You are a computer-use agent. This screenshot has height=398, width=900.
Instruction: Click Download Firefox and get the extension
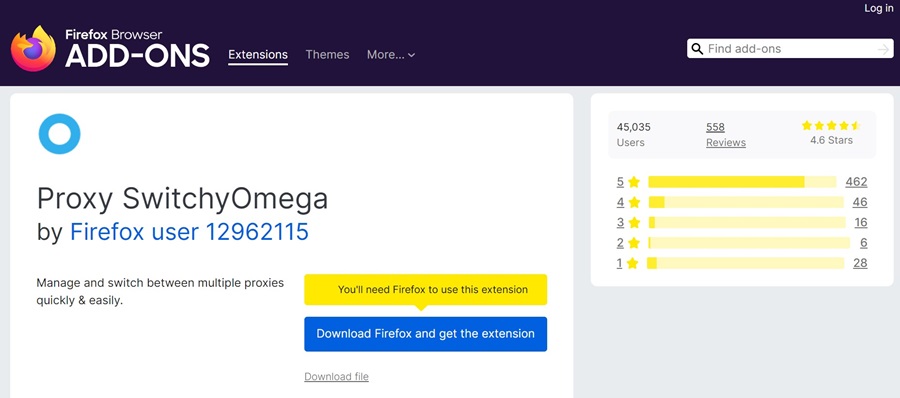point(425,334)
